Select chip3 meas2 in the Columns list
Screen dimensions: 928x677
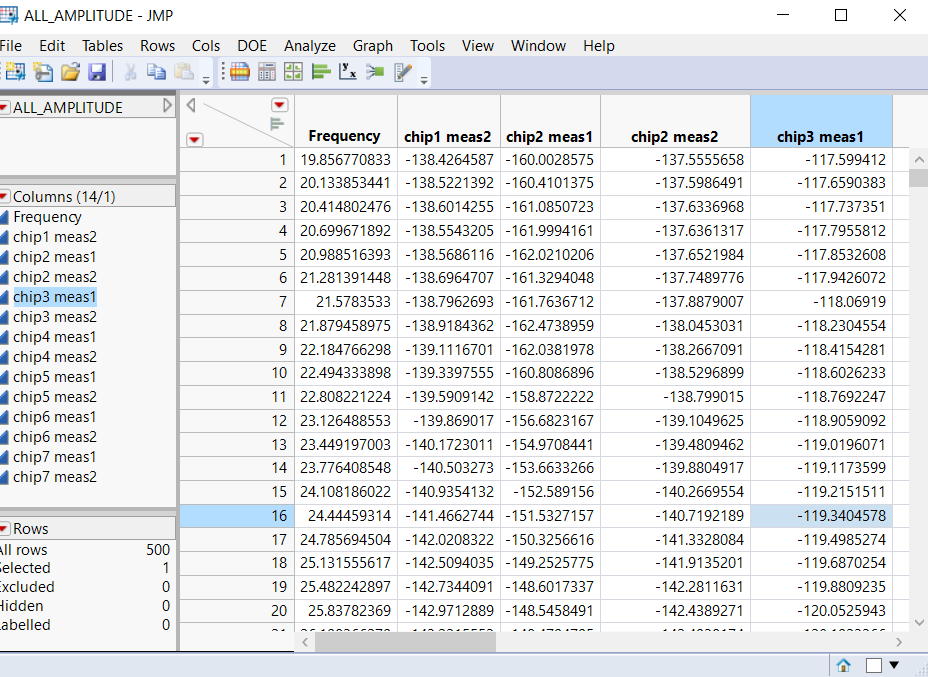54,317
